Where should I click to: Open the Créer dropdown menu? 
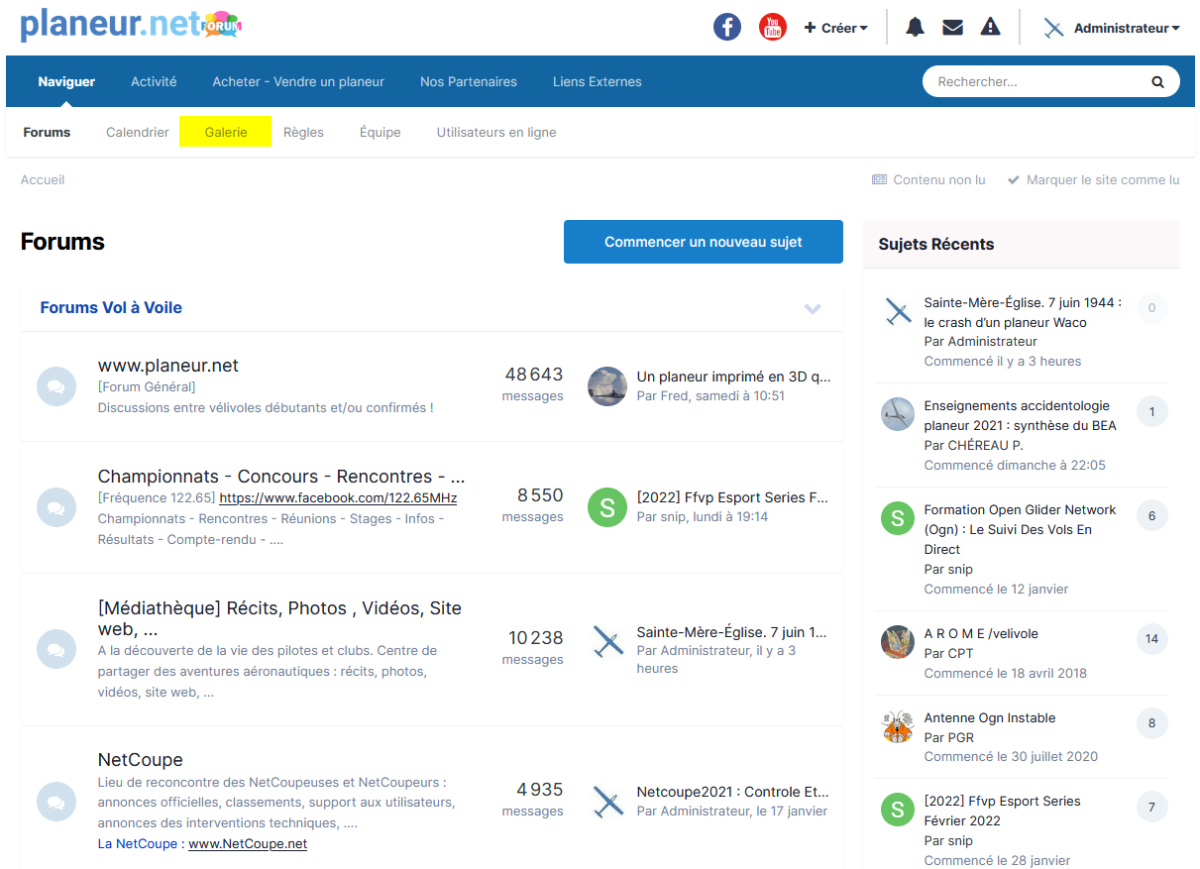click(x=836, y=28)
